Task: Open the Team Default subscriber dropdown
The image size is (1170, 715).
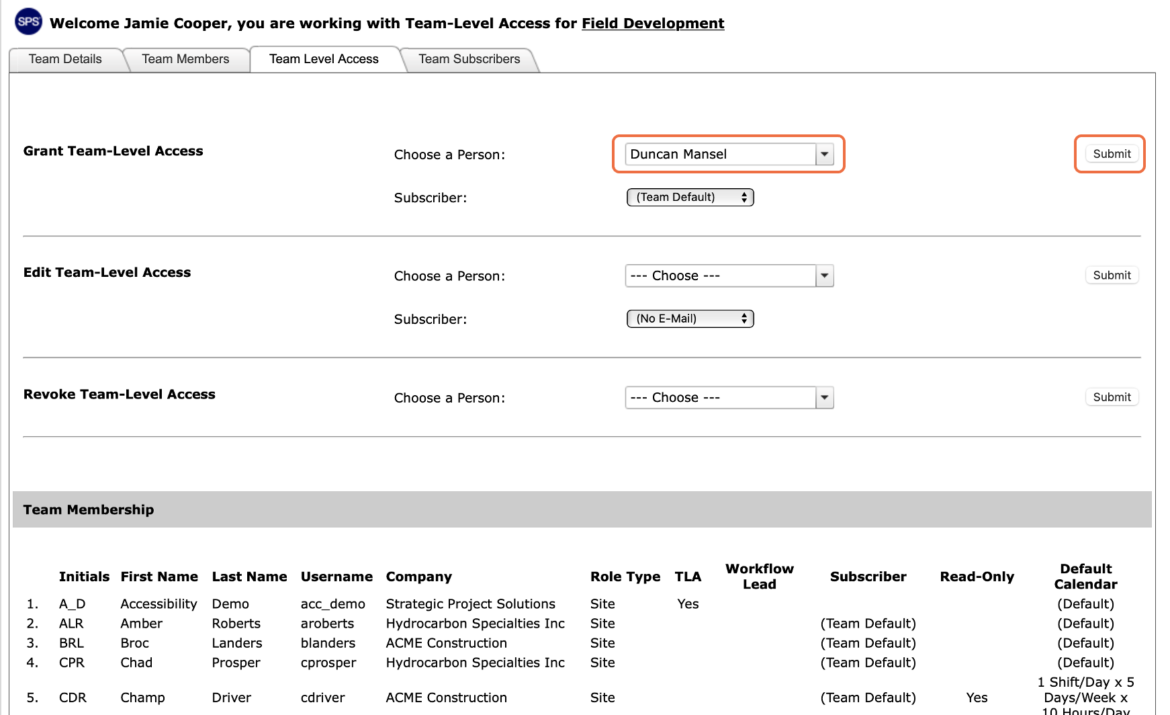Action: pyautogui.click(x=690, y=197)
